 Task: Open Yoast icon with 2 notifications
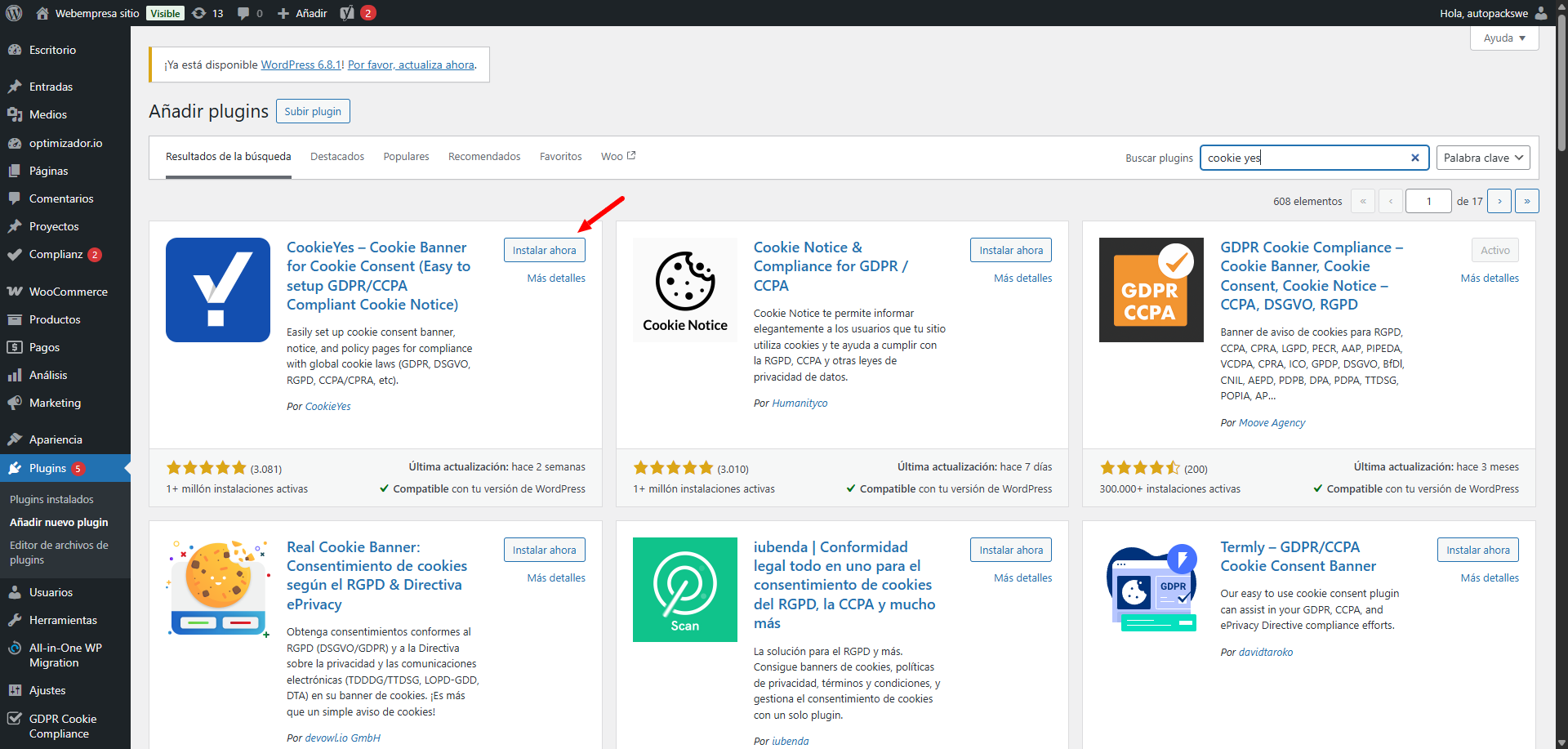tap(358, 13)
